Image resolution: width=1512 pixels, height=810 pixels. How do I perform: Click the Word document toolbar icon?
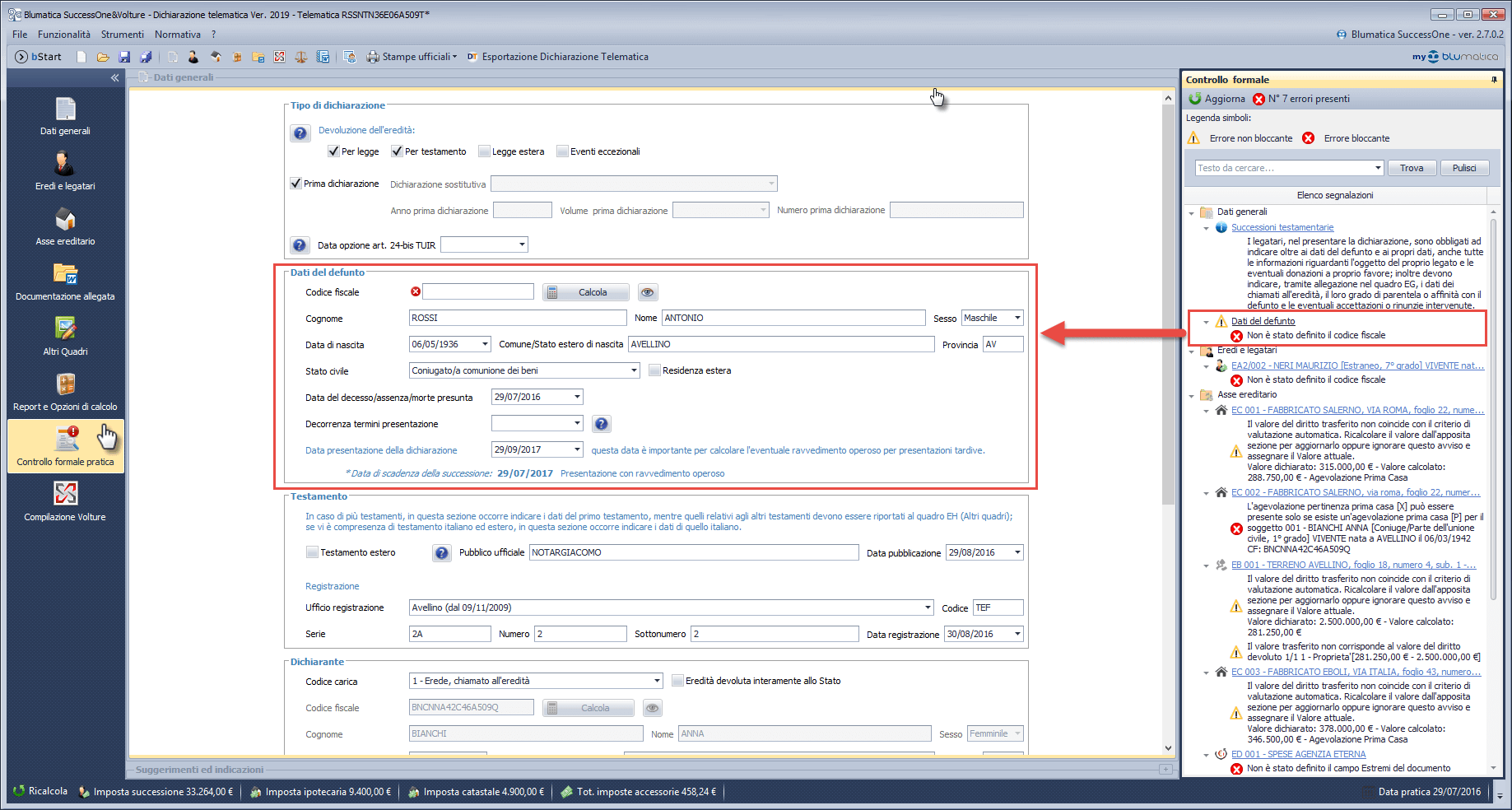[x=323, y=57]
